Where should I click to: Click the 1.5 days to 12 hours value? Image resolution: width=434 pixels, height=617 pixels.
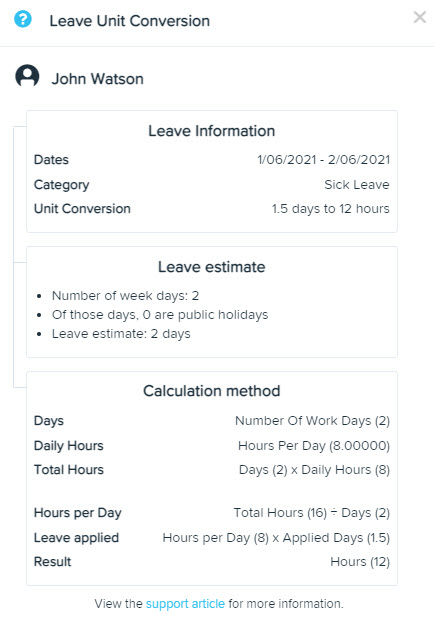(331, 209)
